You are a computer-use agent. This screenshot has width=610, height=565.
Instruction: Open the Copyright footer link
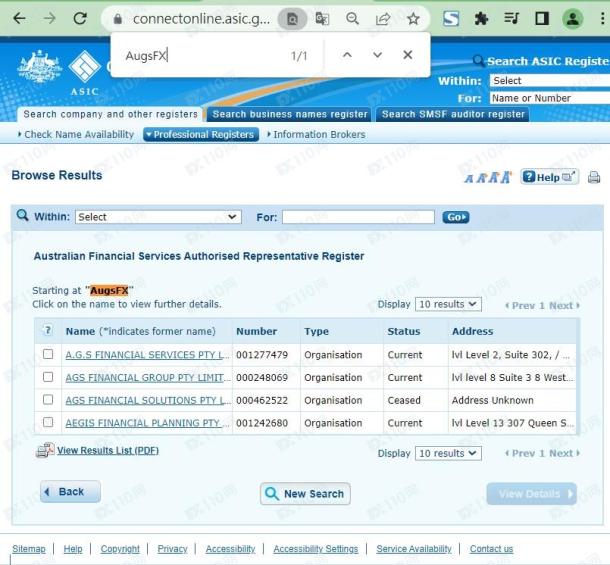click(x=120, y=549)
